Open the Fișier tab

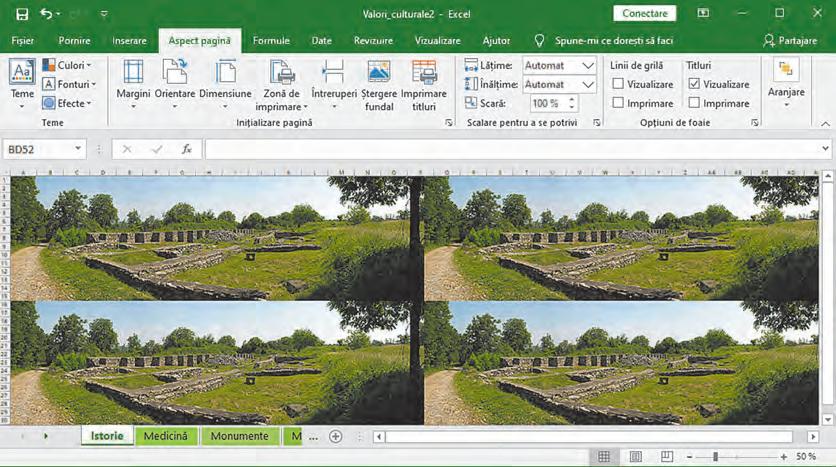pyautogui.click(x=22, y=41)
